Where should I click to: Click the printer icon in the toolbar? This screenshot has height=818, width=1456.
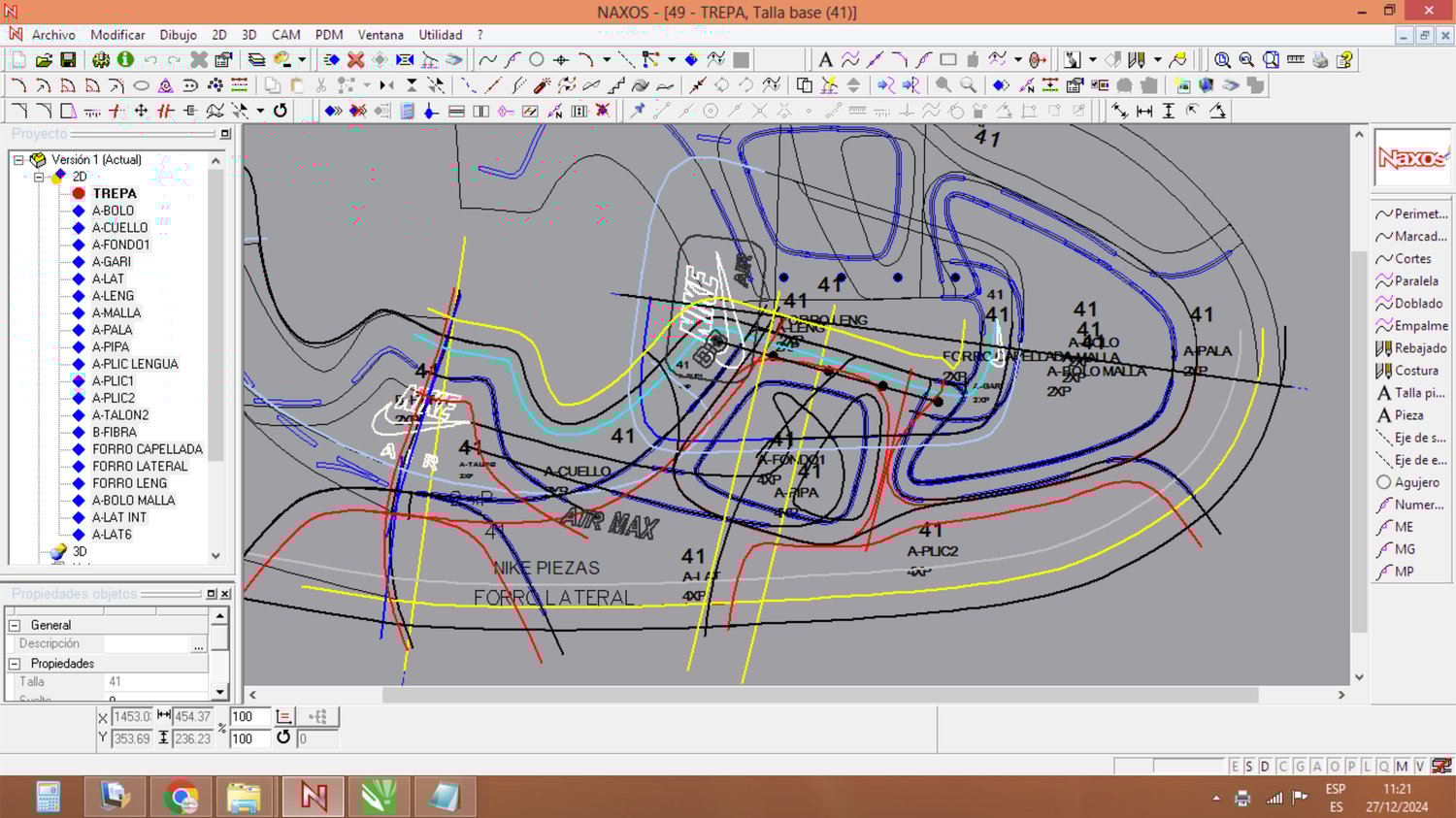1320,60
